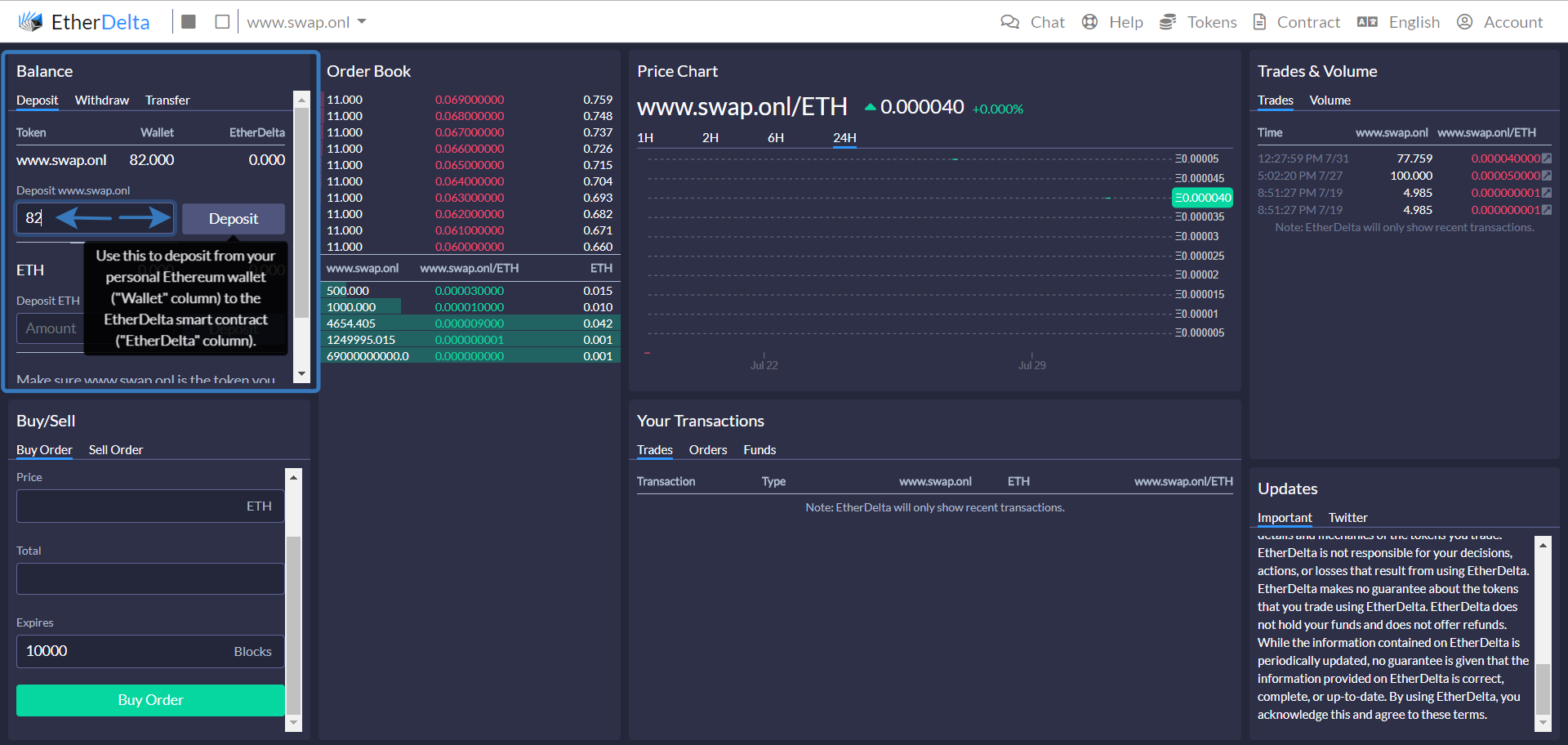Viewport: 1568px width, 745px height.
Task: Switch to the Sell Order tab
Action: [x=116, y=450]
